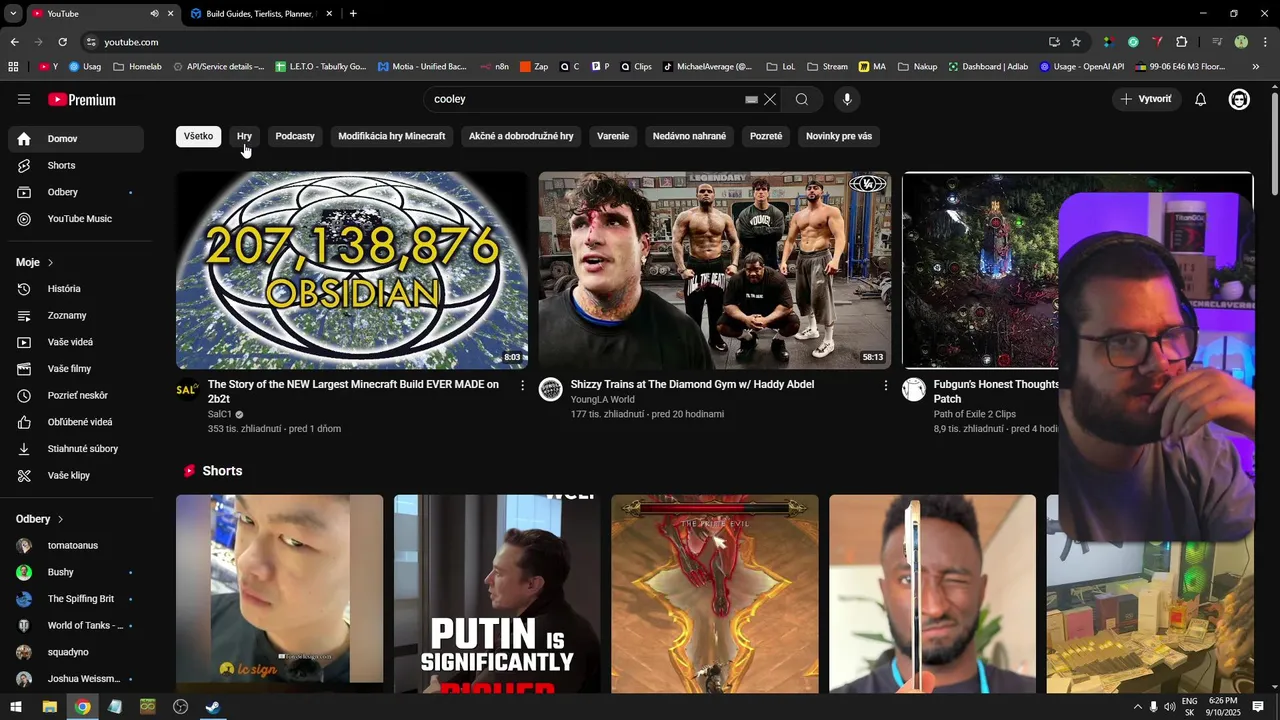This screenshot has width=1280, height=720.
Task: Open História watch history
Action: [76, 289]
